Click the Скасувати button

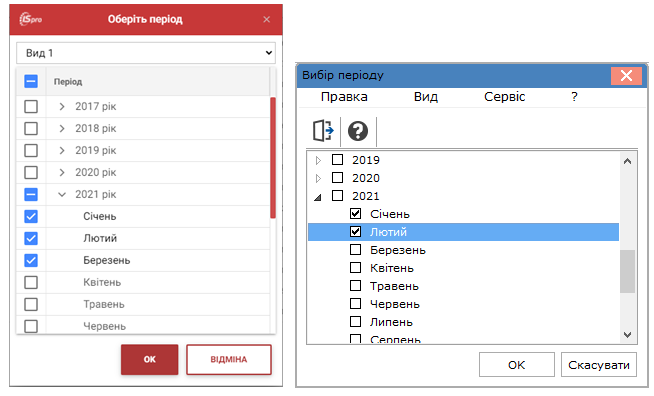(x=599, y=365)
